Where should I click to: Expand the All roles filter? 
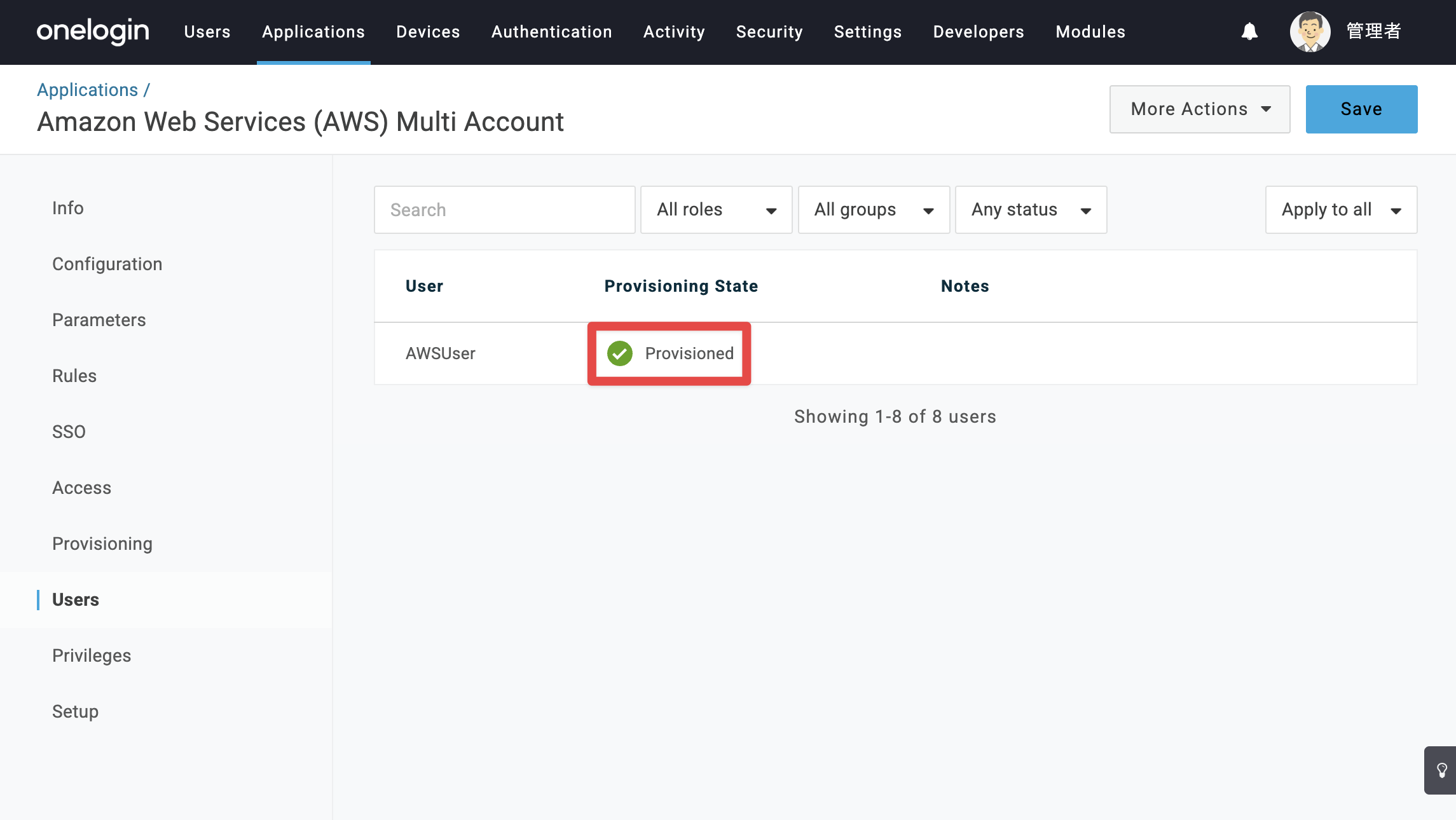tap(717, 210)
